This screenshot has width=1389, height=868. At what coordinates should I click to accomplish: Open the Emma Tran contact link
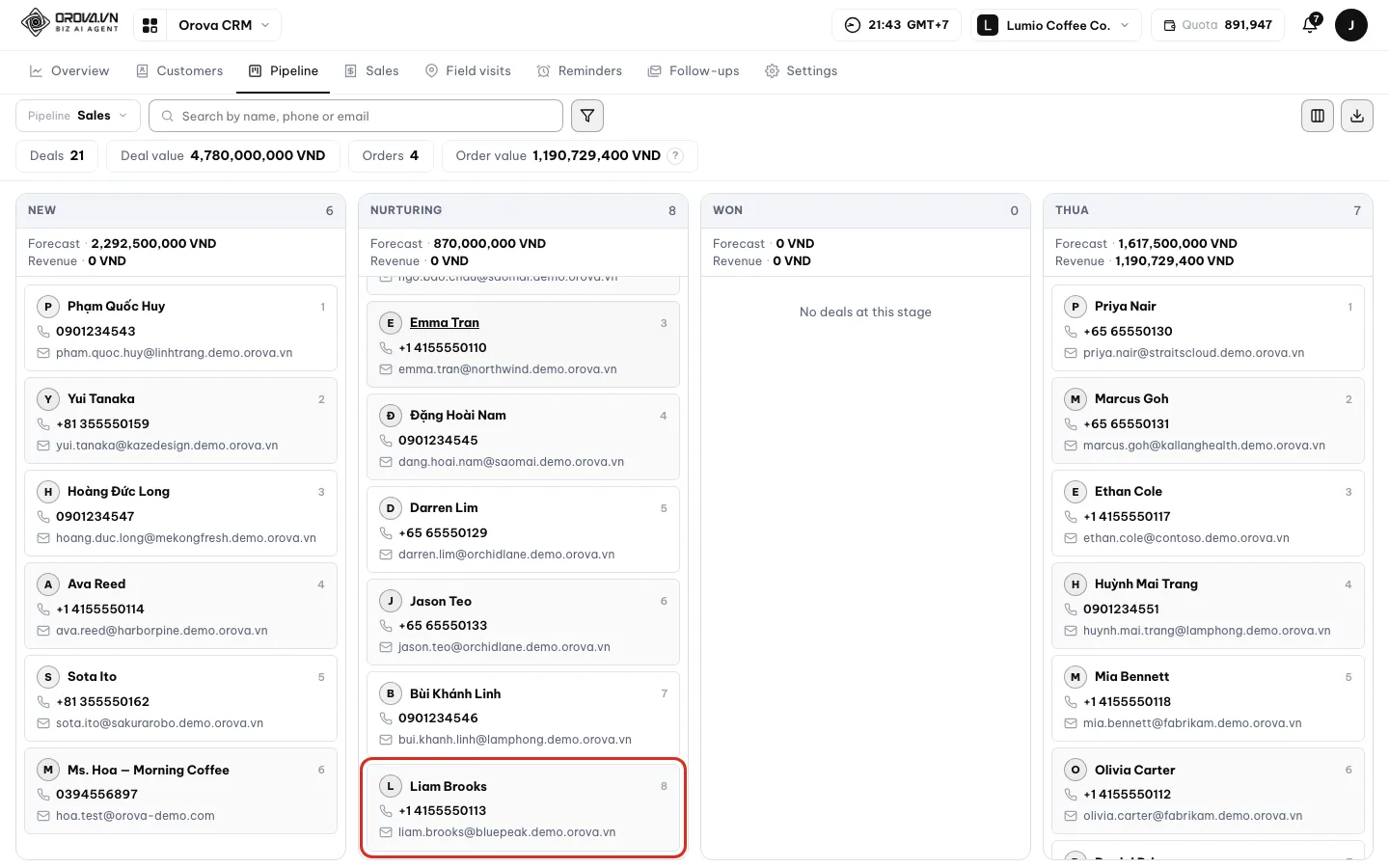[x=445, y=323]
